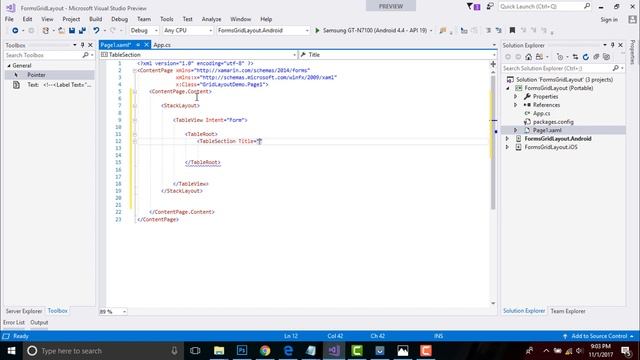Click the vertical Properties side tab
640x360 pixels.
633,52
